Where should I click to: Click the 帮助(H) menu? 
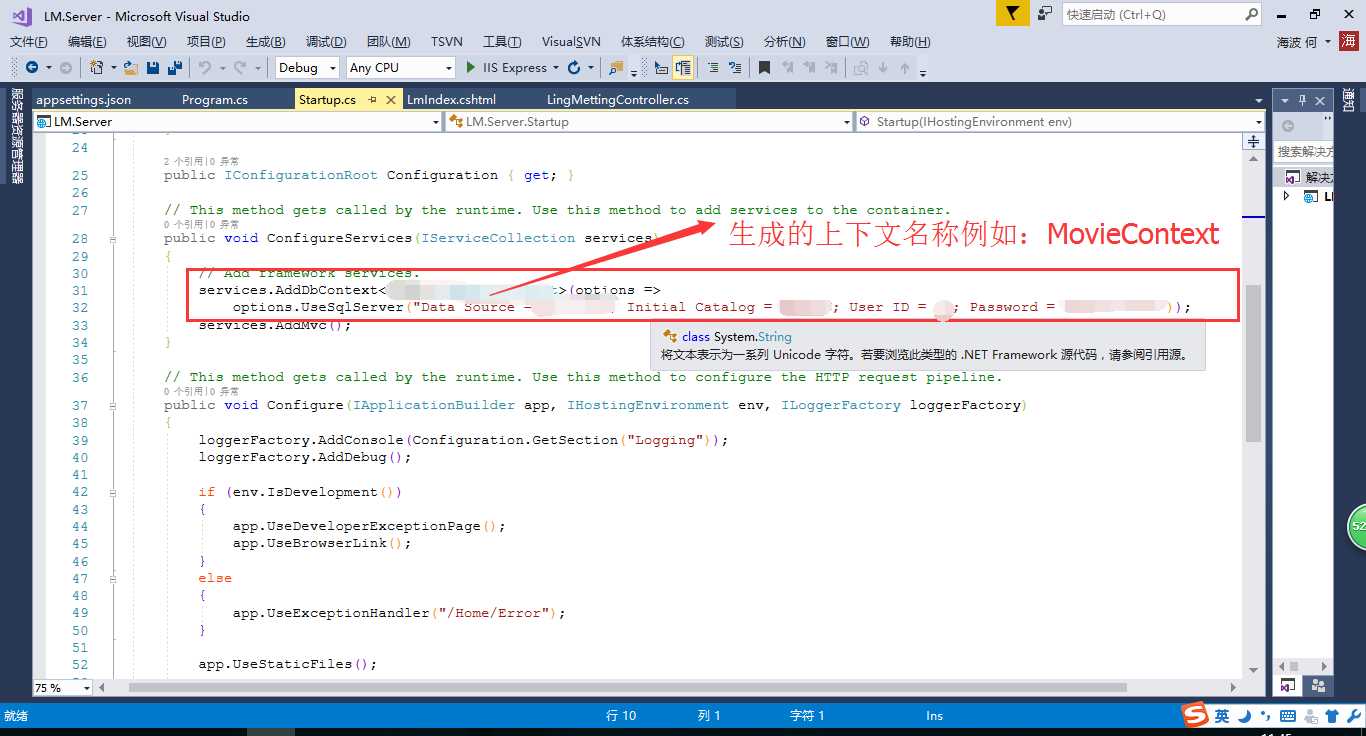click(x=910, y=41)
